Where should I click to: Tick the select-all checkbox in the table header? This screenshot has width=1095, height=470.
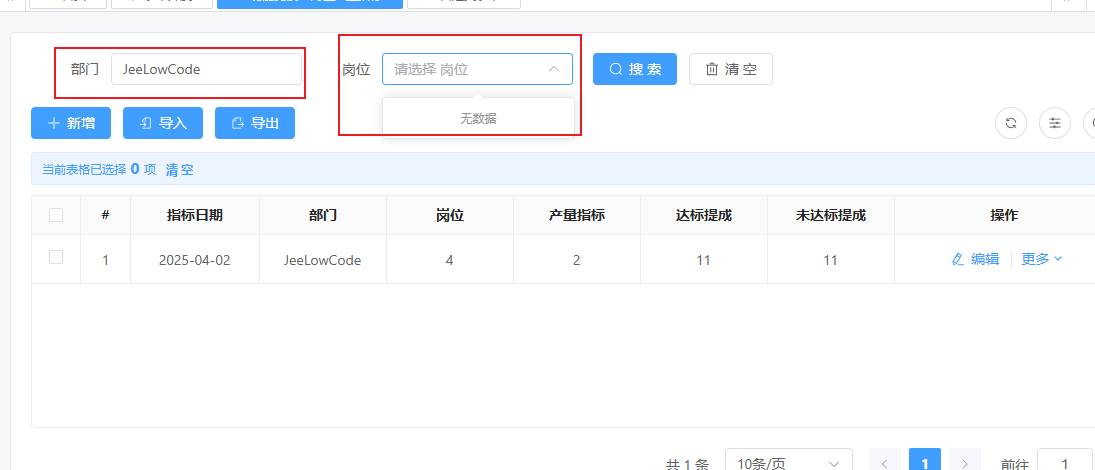56,215
